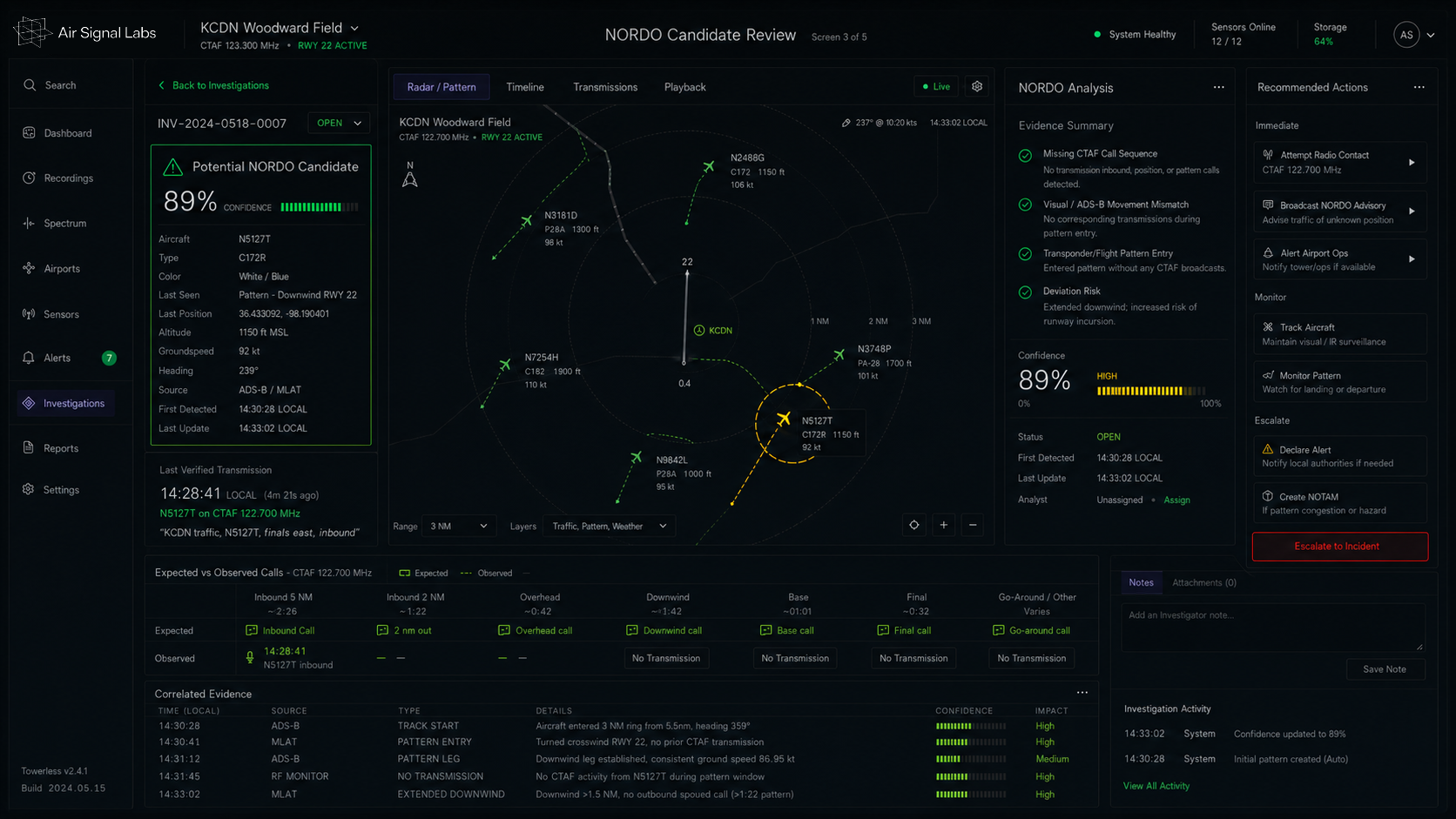Viewport: 1456px width, 819px height.
Task: Toggle Transponder/Flight Pattern Entry check
Action: (1026, 254)
